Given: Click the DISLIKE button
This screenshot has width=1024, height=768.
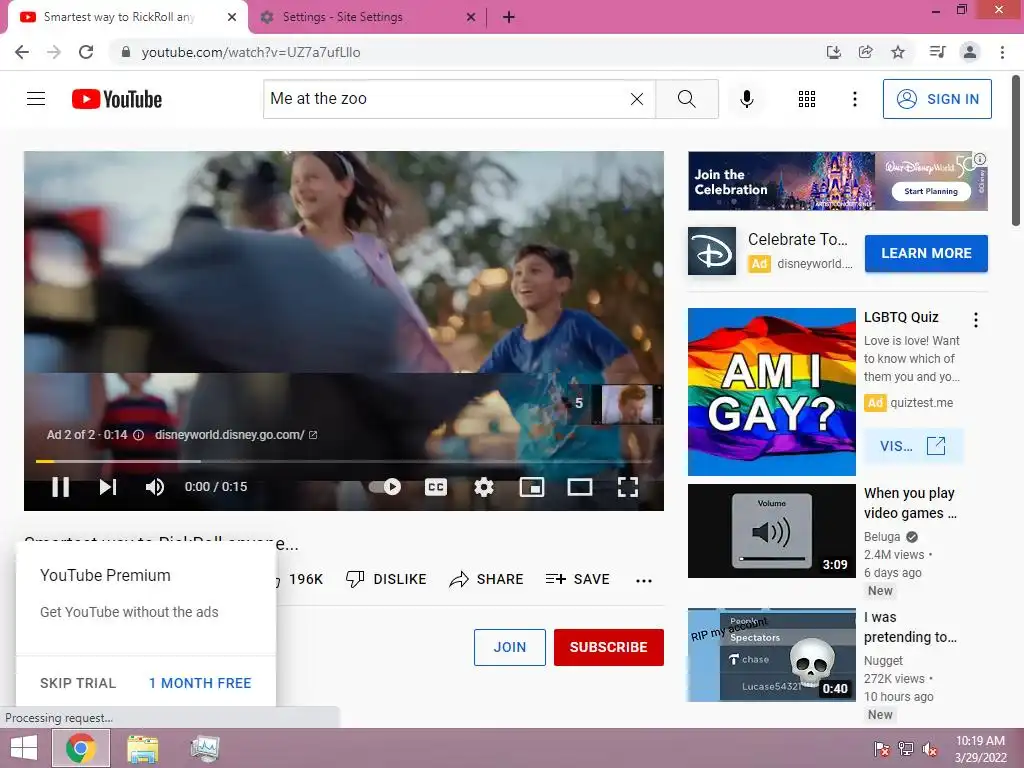Looking at the screenshot, I should tap(386, 579).
